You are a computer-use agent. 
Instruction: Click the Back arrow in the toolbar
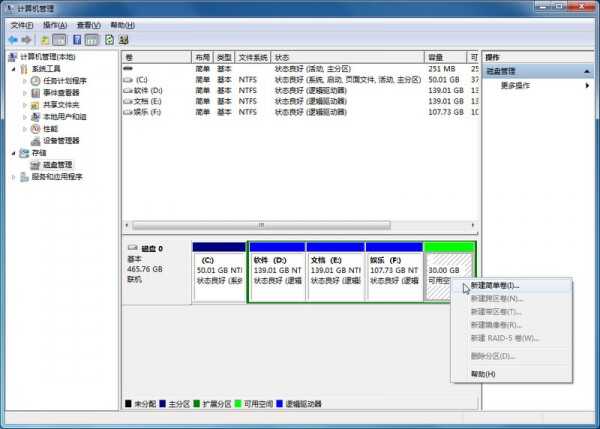(12, 39)
